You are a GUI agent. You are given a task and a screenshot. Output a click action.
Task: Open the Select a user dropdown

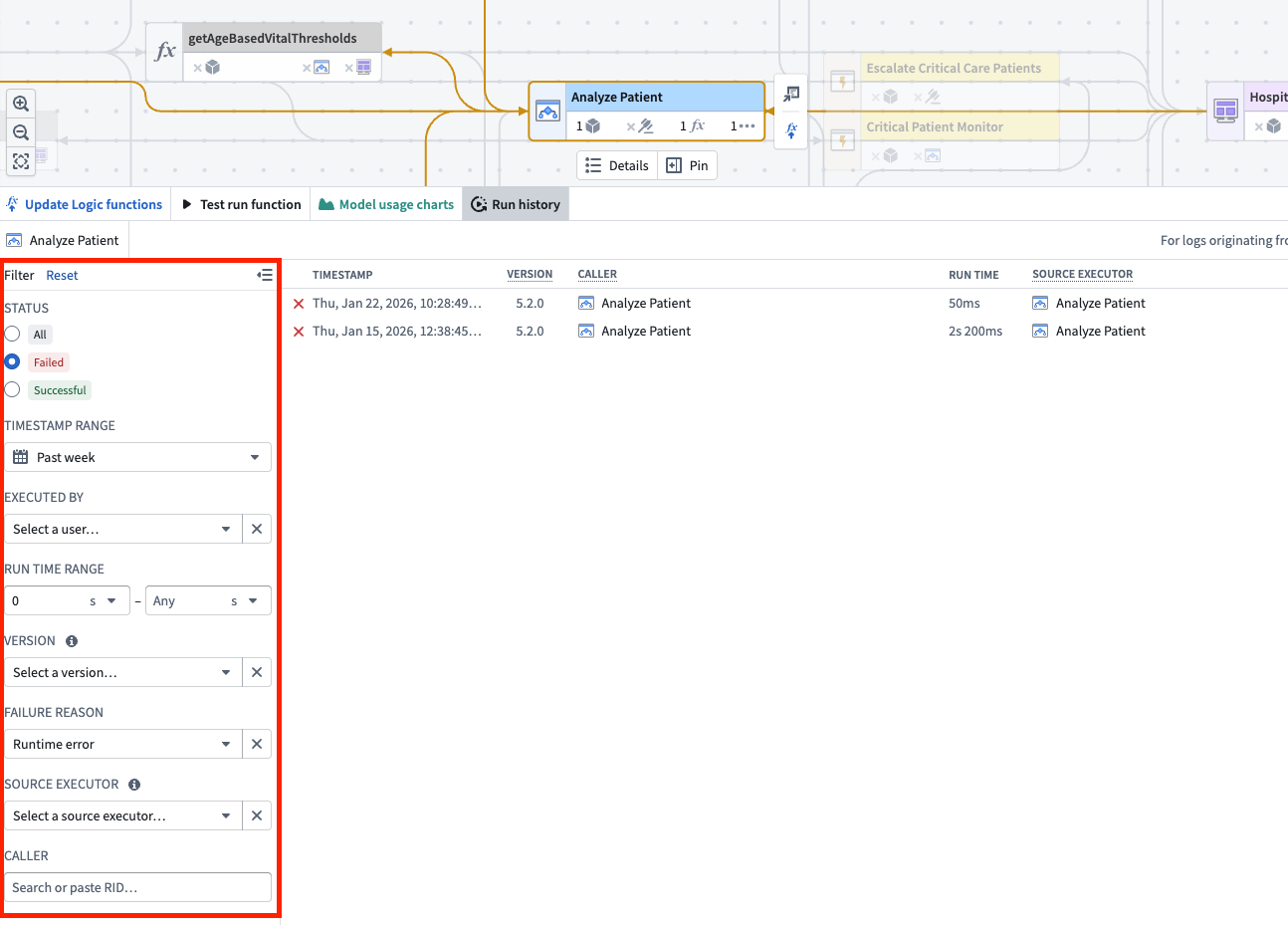121,529
